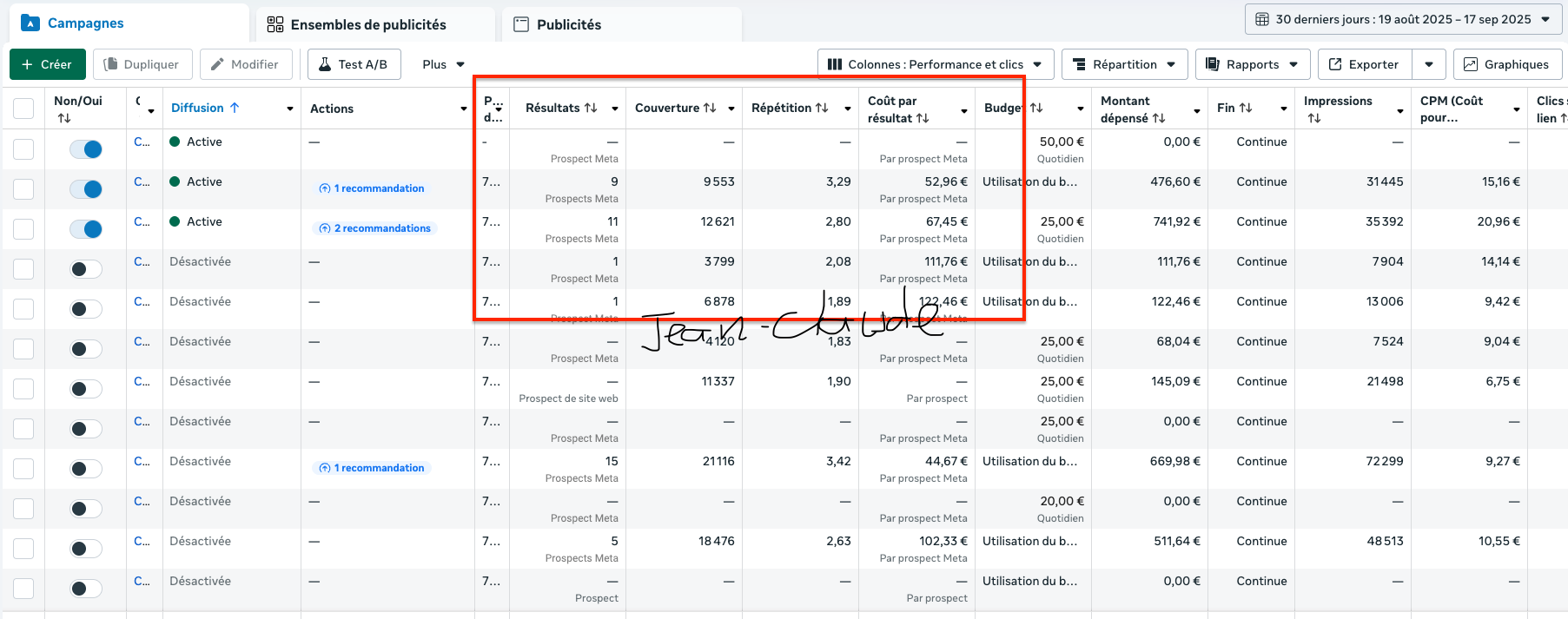Screen dimensions: 1568x619
Task: Turn off toggle of campaign with 1 recommandation, 9 results
Action: point(86,189)
